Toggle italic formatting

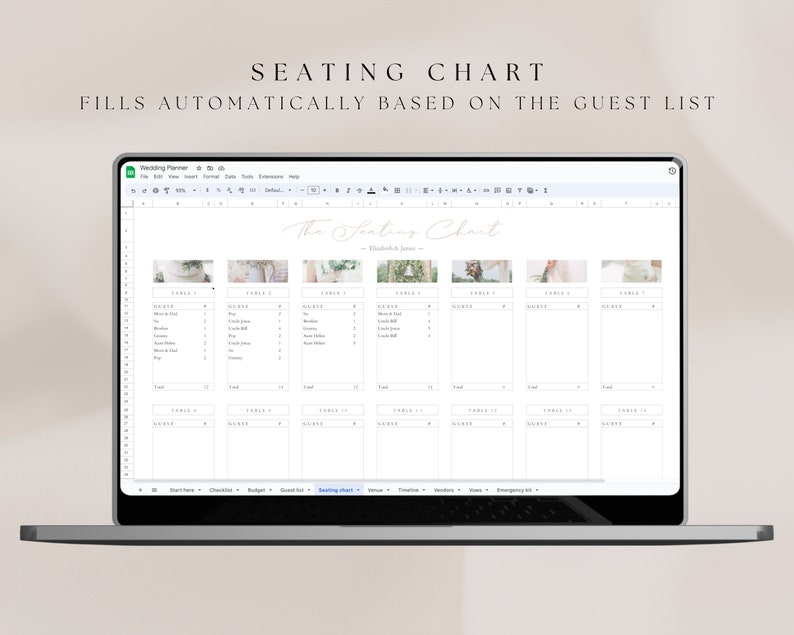[348, 191]
